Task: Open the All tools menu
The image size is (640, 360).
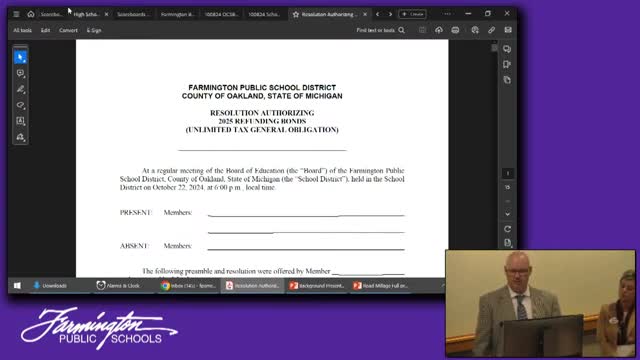Action: tap(22, 30)
